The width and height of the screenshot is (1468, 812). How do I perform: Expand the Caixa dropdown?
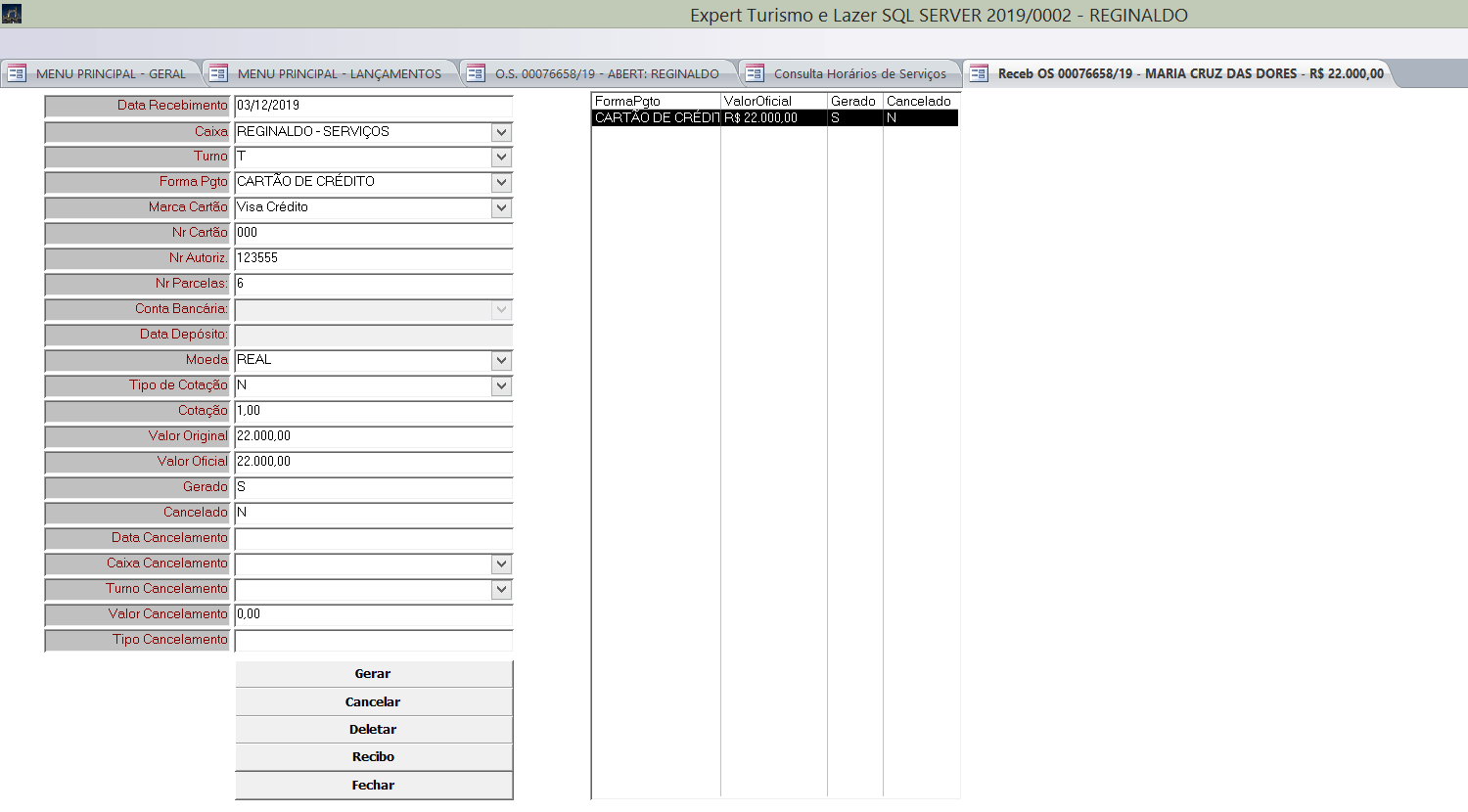[501, 132]
